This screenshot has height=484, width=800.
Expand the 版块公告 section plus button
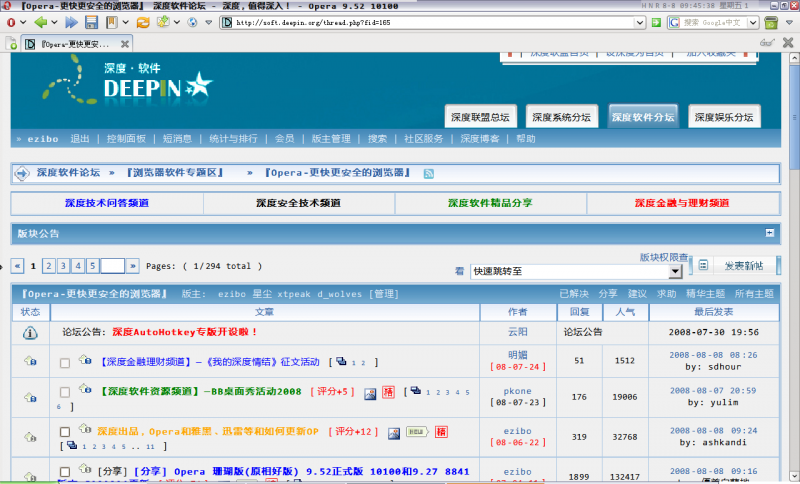[x=770, y=233]
